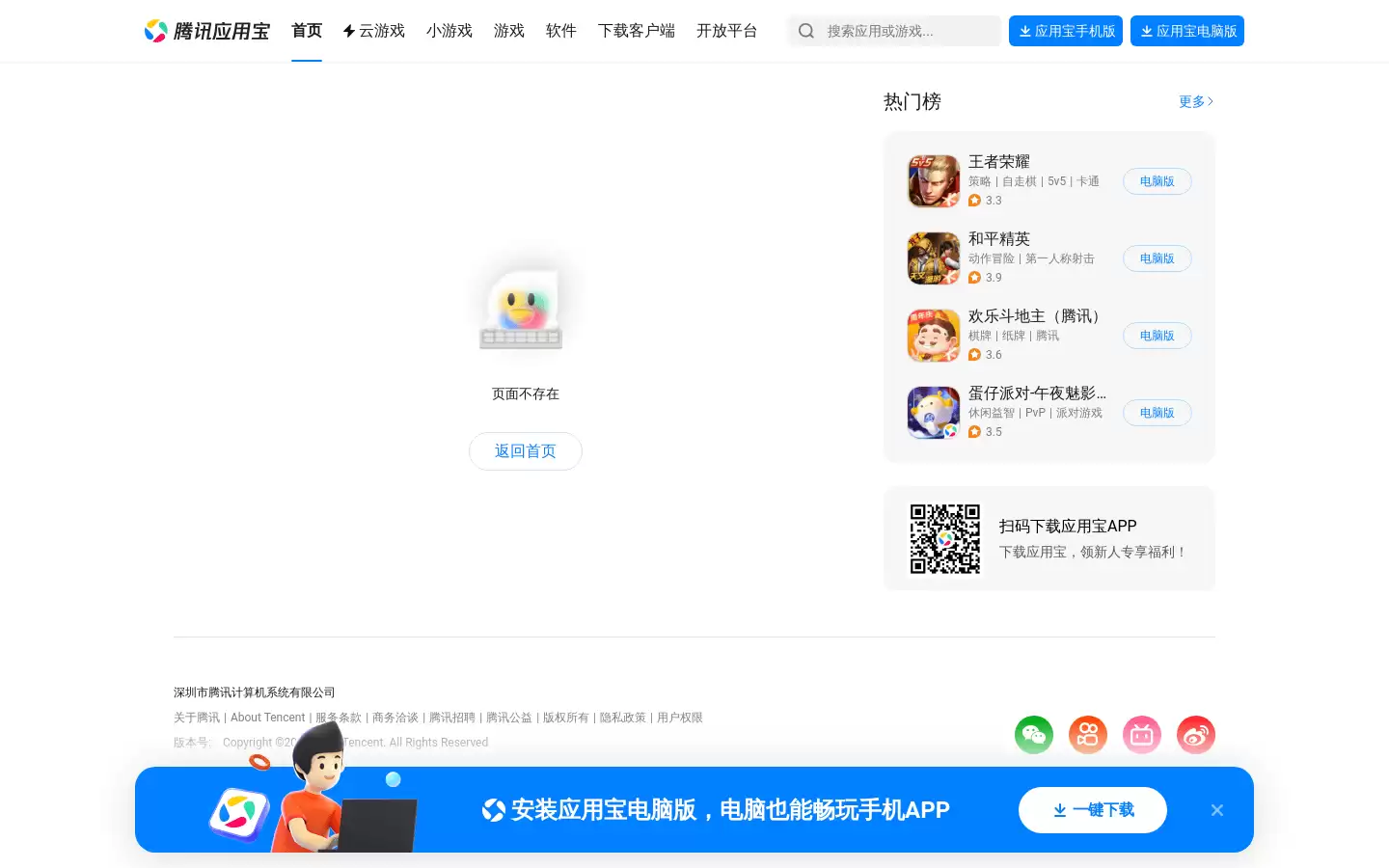
Task: Expand 更多 in 热门榜
Action: tap(1196, 101)
